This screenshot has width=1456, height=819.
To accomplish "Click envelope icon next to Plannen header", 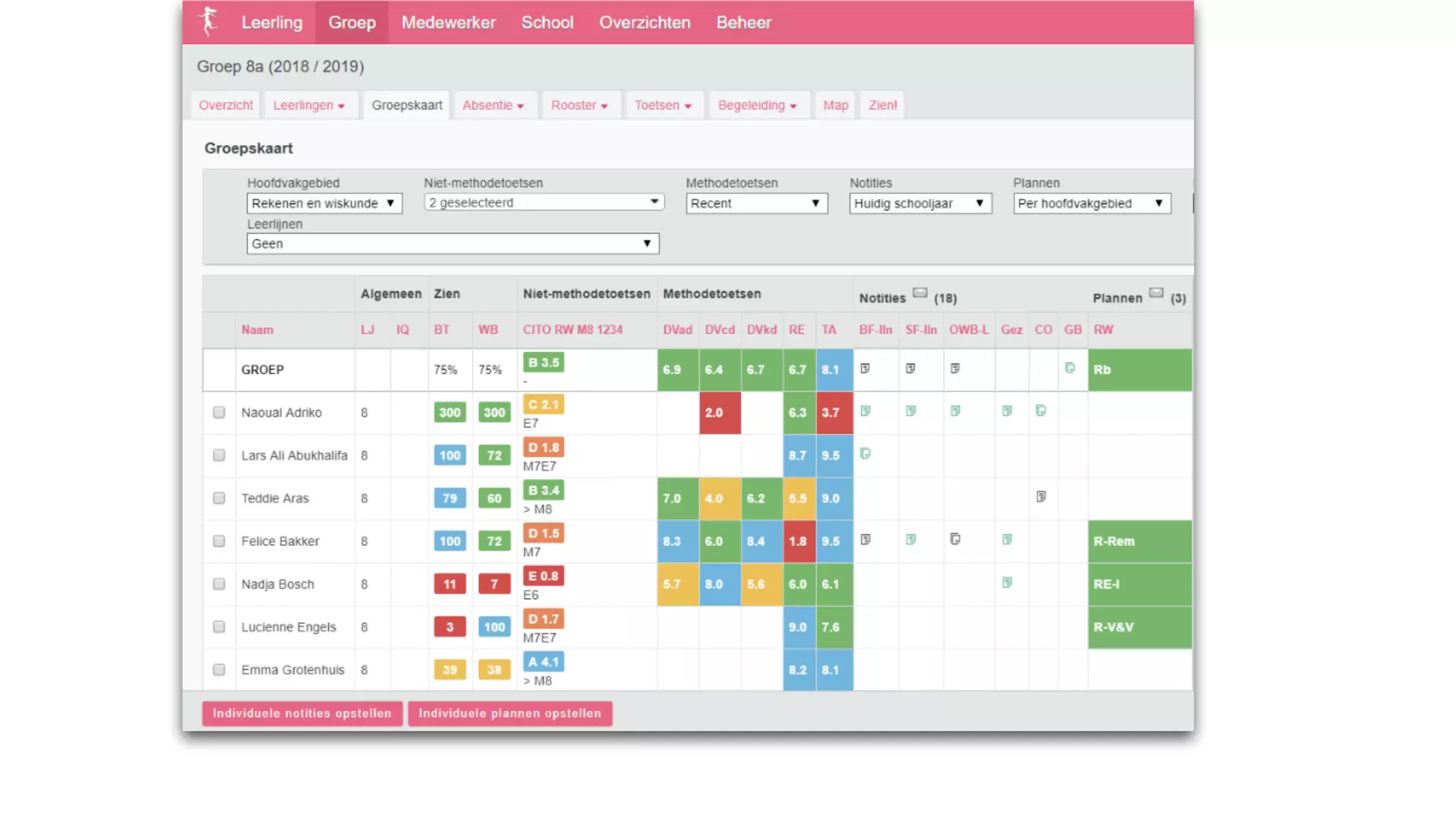I will tap(1156, 293).
